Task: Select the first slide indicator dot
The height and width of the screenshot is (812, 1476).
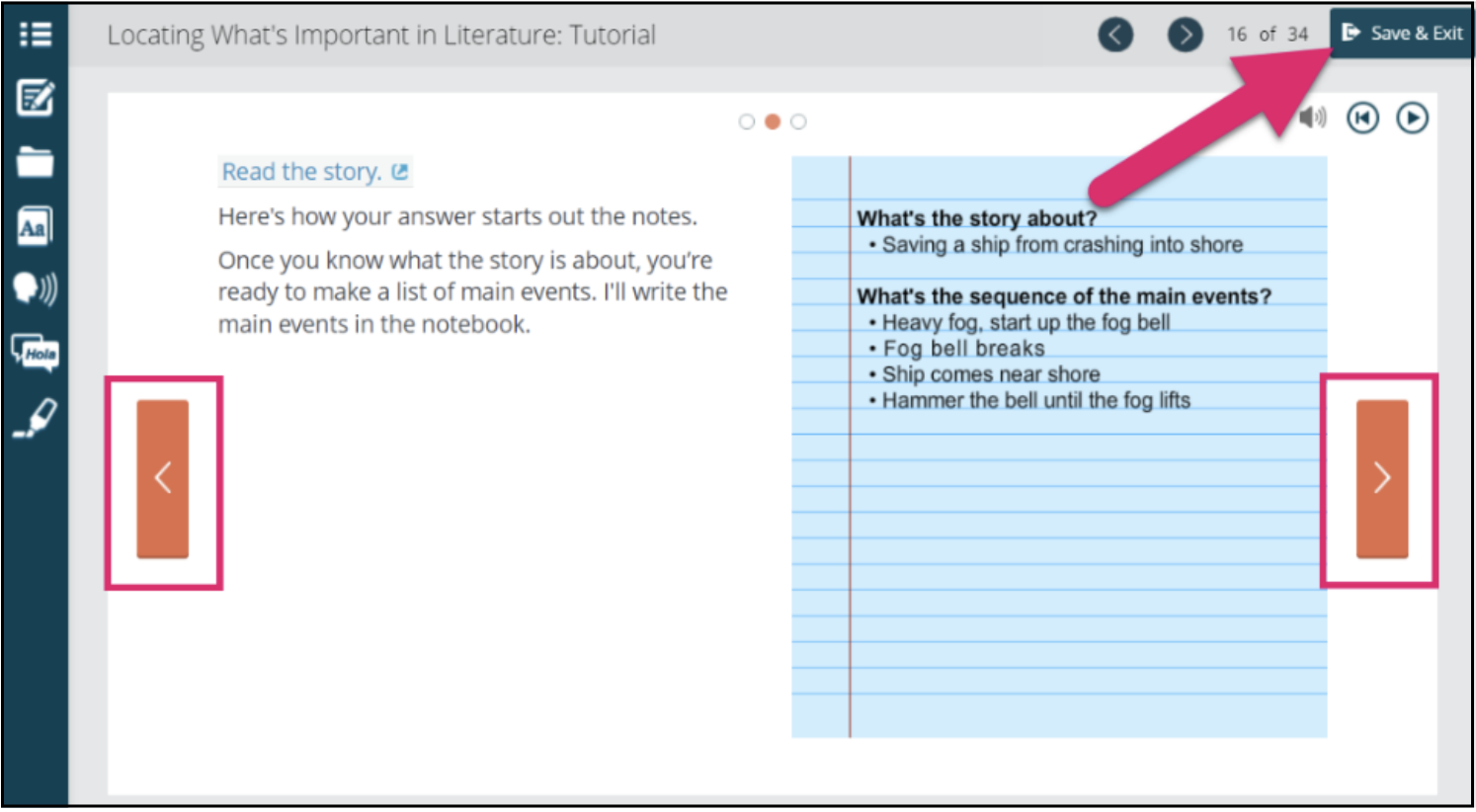Action: coord(747,122)
